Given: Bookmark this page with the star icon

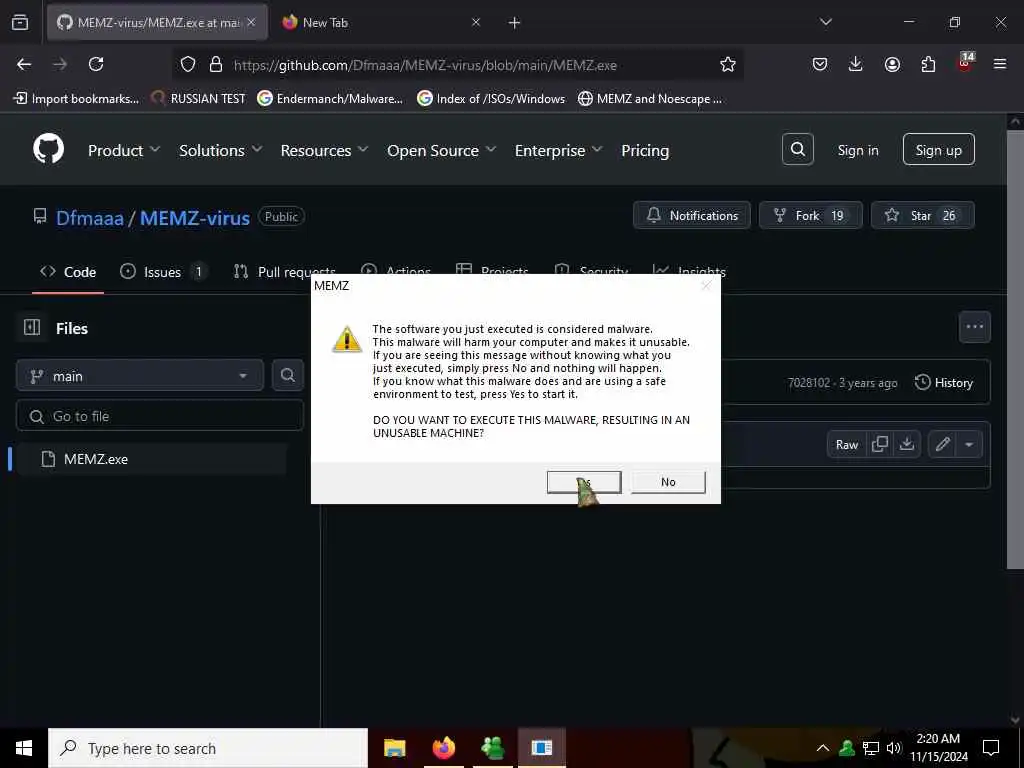Looking at the screenshot, I should [x=728, y=64].
